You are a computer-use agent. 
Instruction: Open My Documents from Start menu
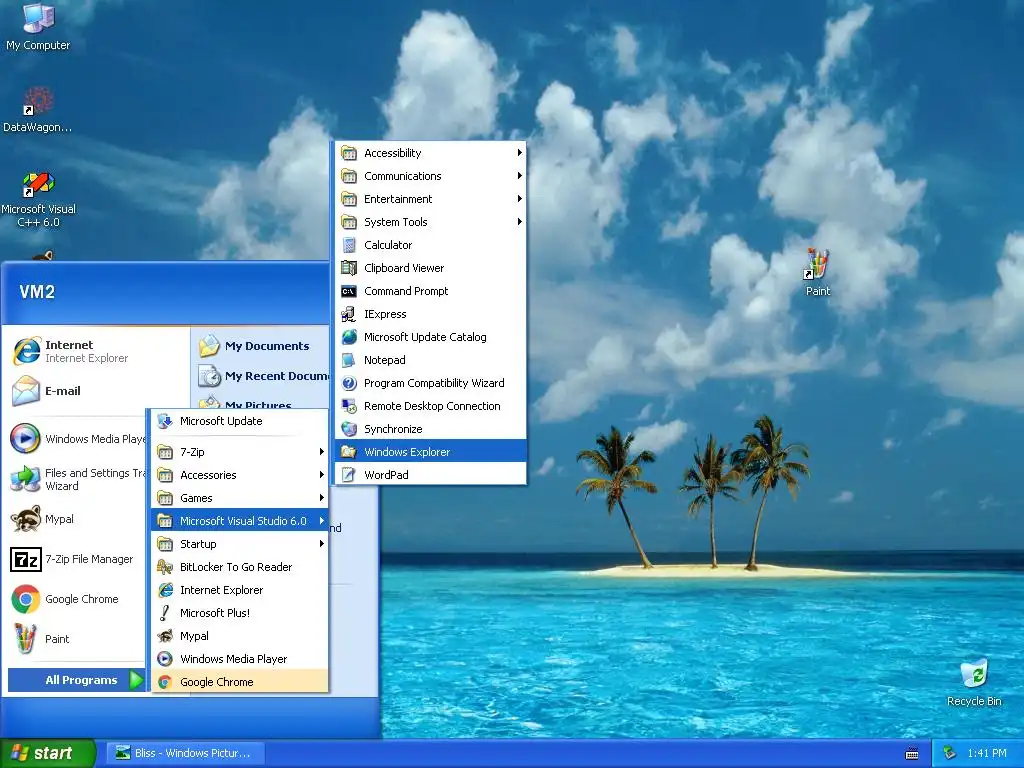254,346
